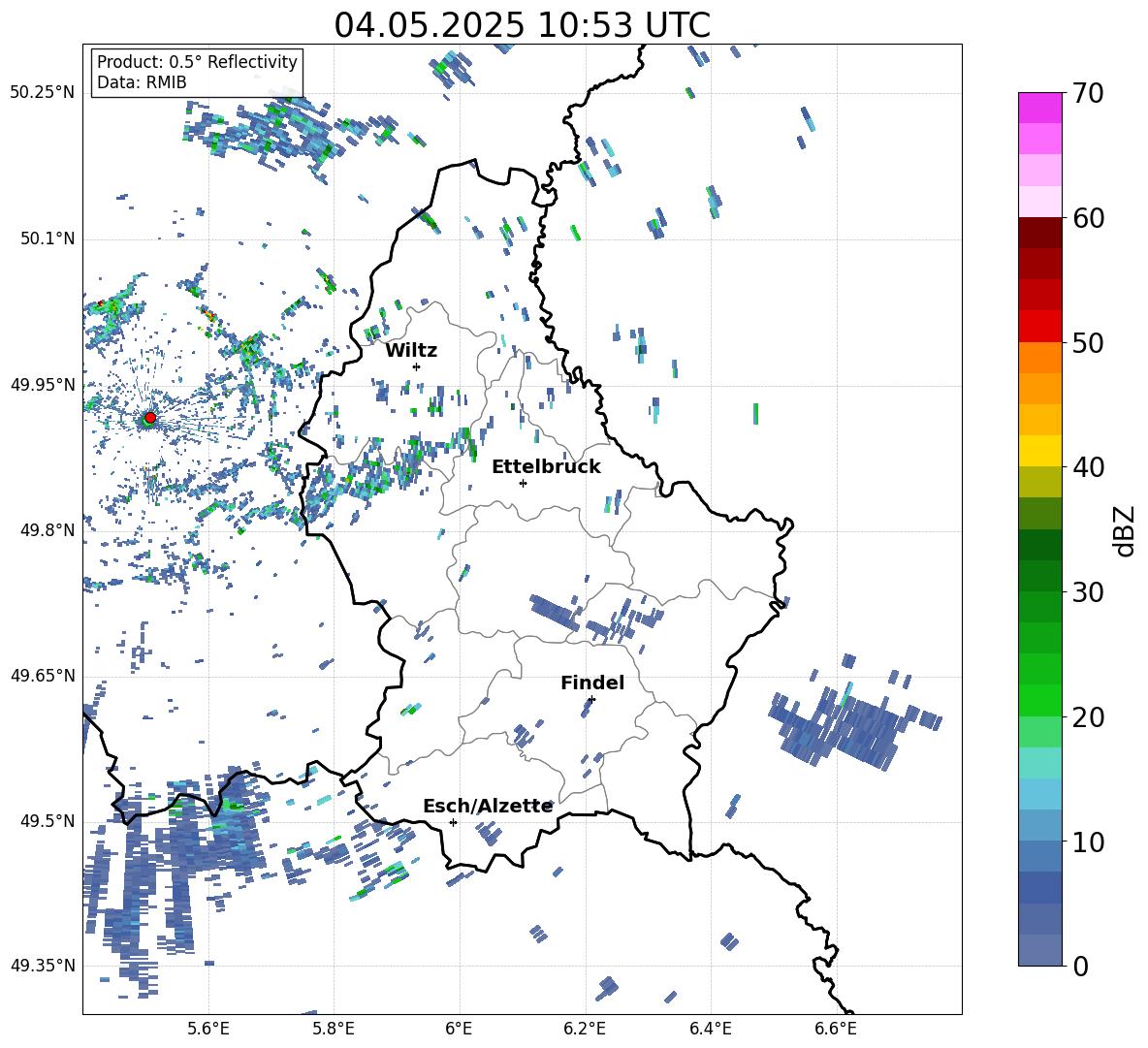
Task: Click the 10 tick on the colorbar
Action: [x=1088, y=842]
